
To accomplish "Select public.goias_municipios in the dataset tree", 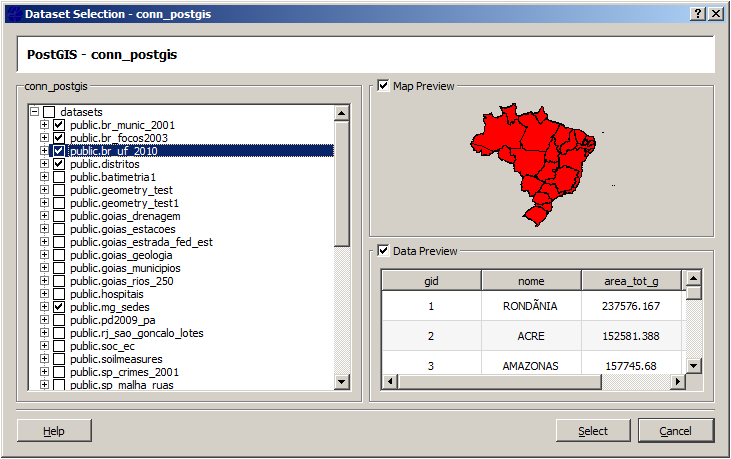I will click(x=125, y=268).
